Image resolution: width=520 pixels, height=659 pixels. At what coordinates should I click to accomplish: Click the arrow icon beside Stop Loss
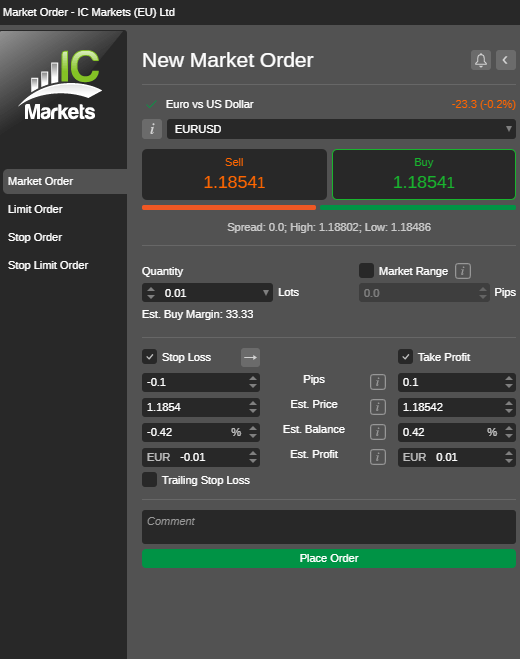coord(250,357)
